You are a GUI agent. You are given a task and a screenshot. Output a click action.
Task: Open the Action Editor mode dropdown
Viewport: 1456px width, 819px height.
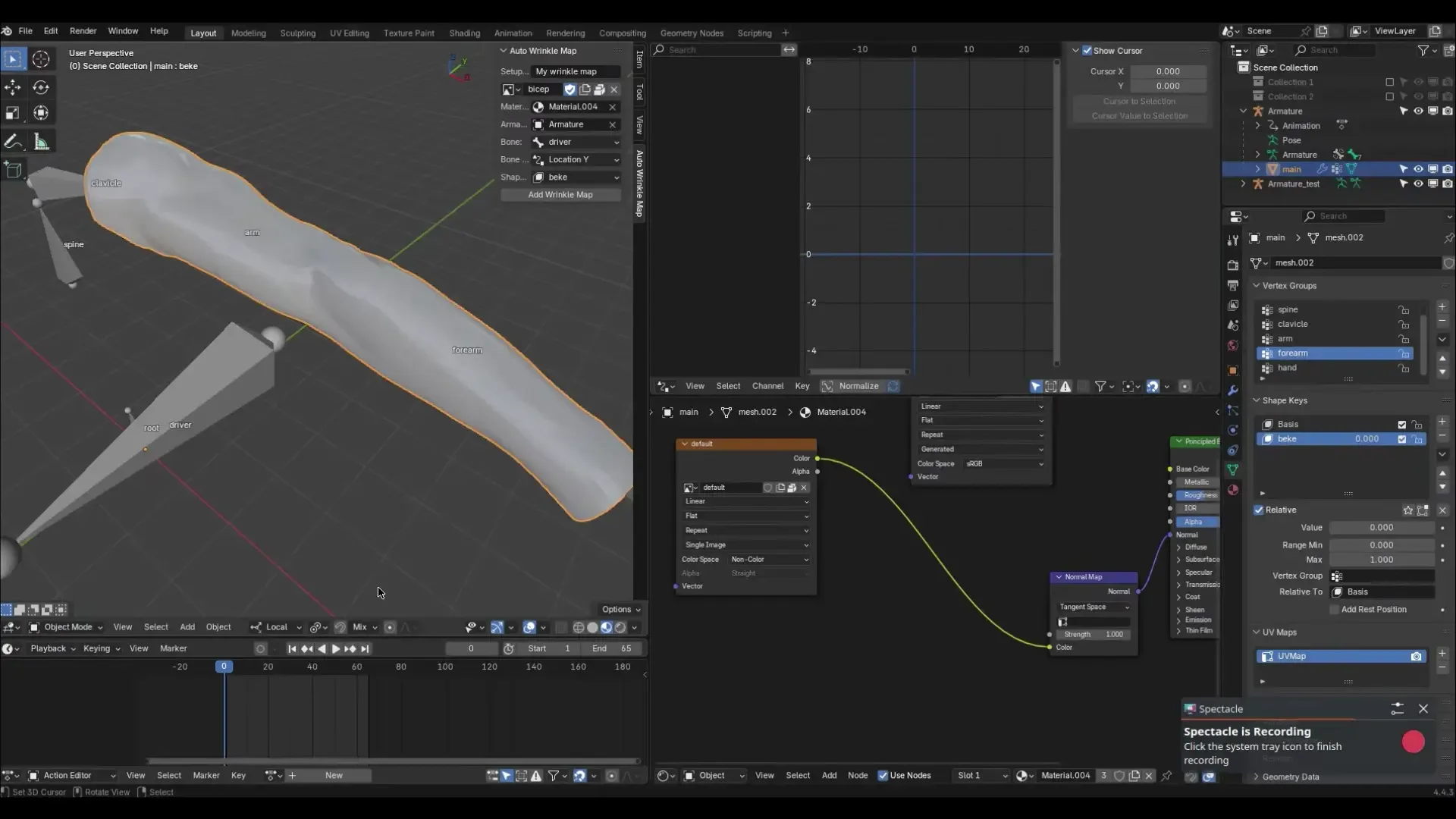pyautogui.click(x=72, y=776)
